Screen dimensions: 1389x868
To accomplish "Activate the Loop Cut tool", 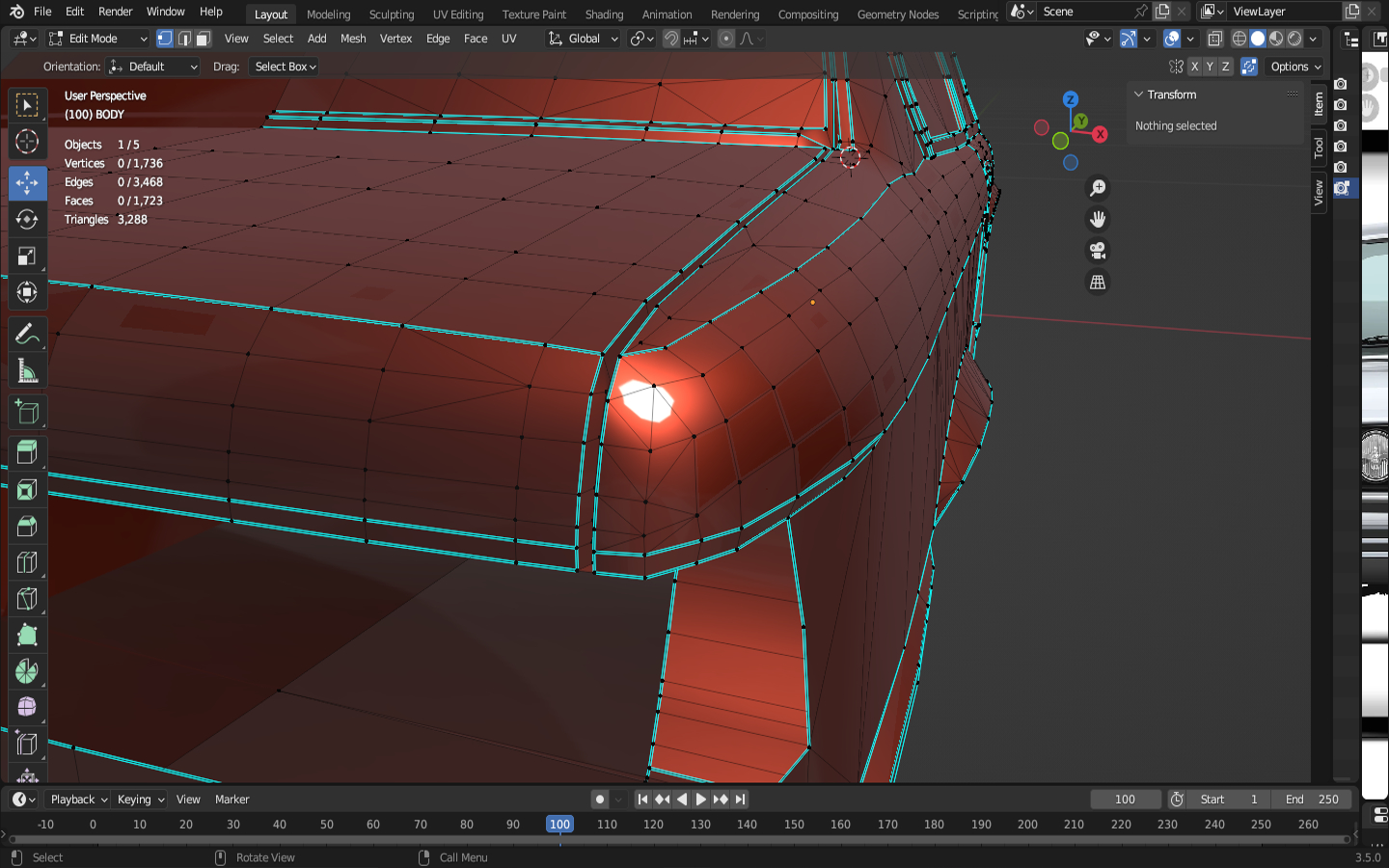I will (x=27, y=562).
